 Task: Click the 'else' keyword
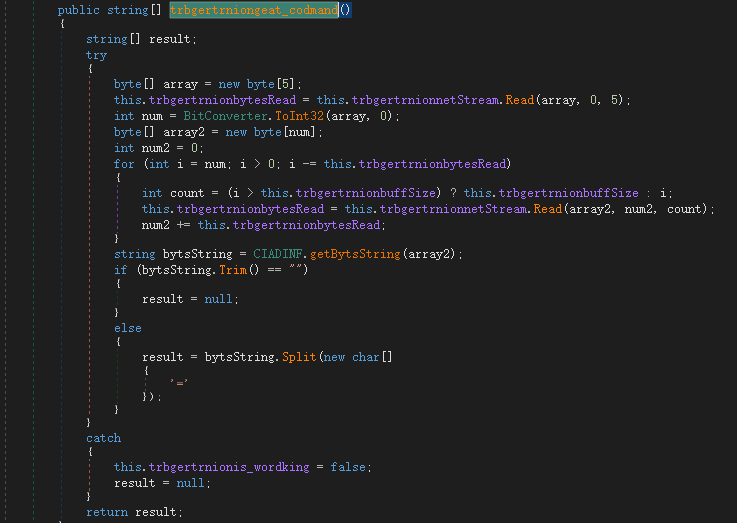point(127,328)
